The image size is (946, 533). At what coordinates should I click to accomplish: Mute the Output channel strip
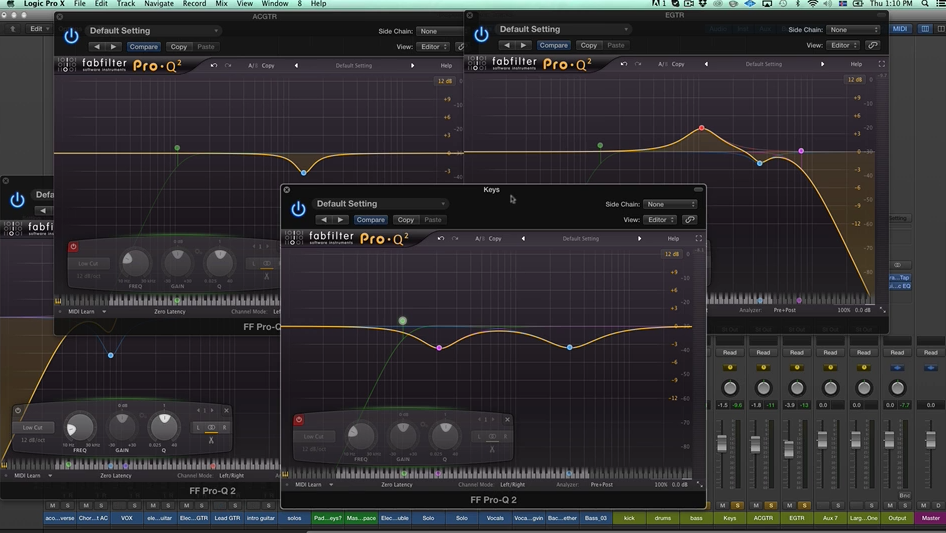(890, 505)
